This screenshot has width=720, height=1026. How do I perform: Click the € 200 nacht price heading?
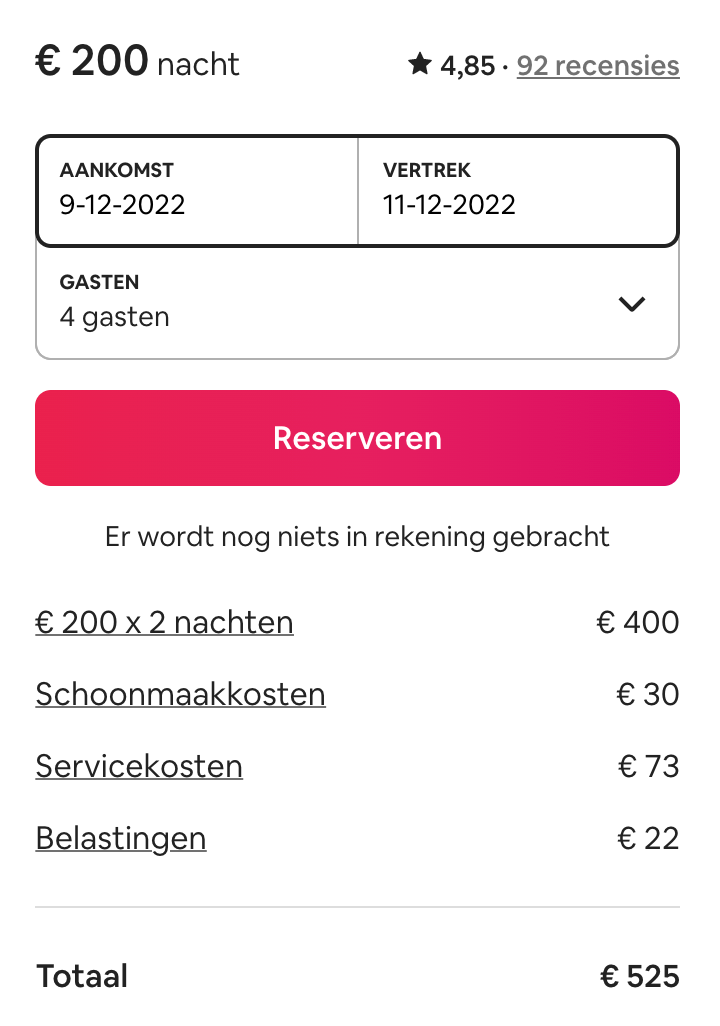[137, 62]
